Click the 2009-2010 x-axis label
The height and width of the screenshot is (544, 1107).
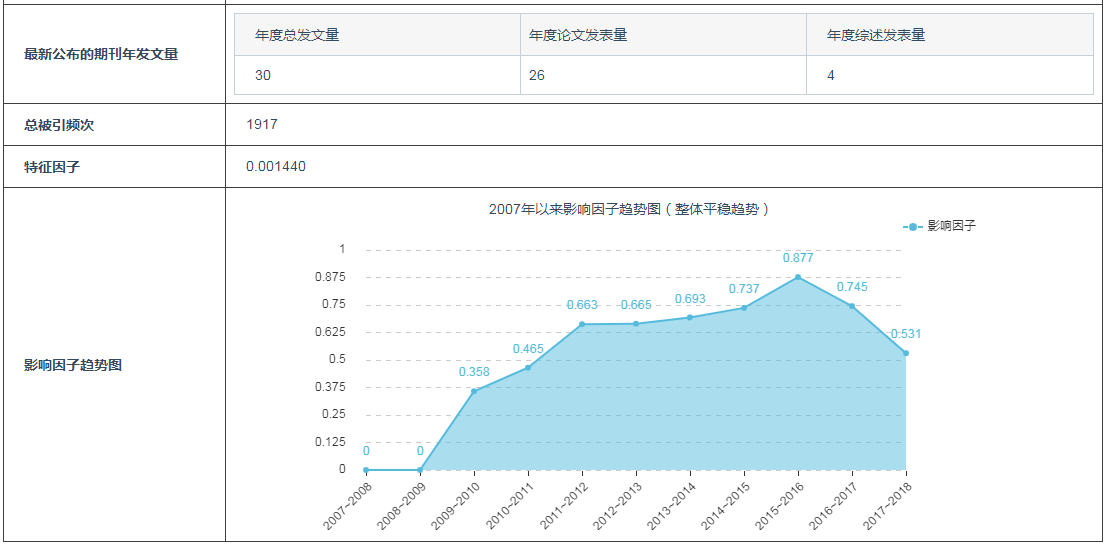pos(455,506)
